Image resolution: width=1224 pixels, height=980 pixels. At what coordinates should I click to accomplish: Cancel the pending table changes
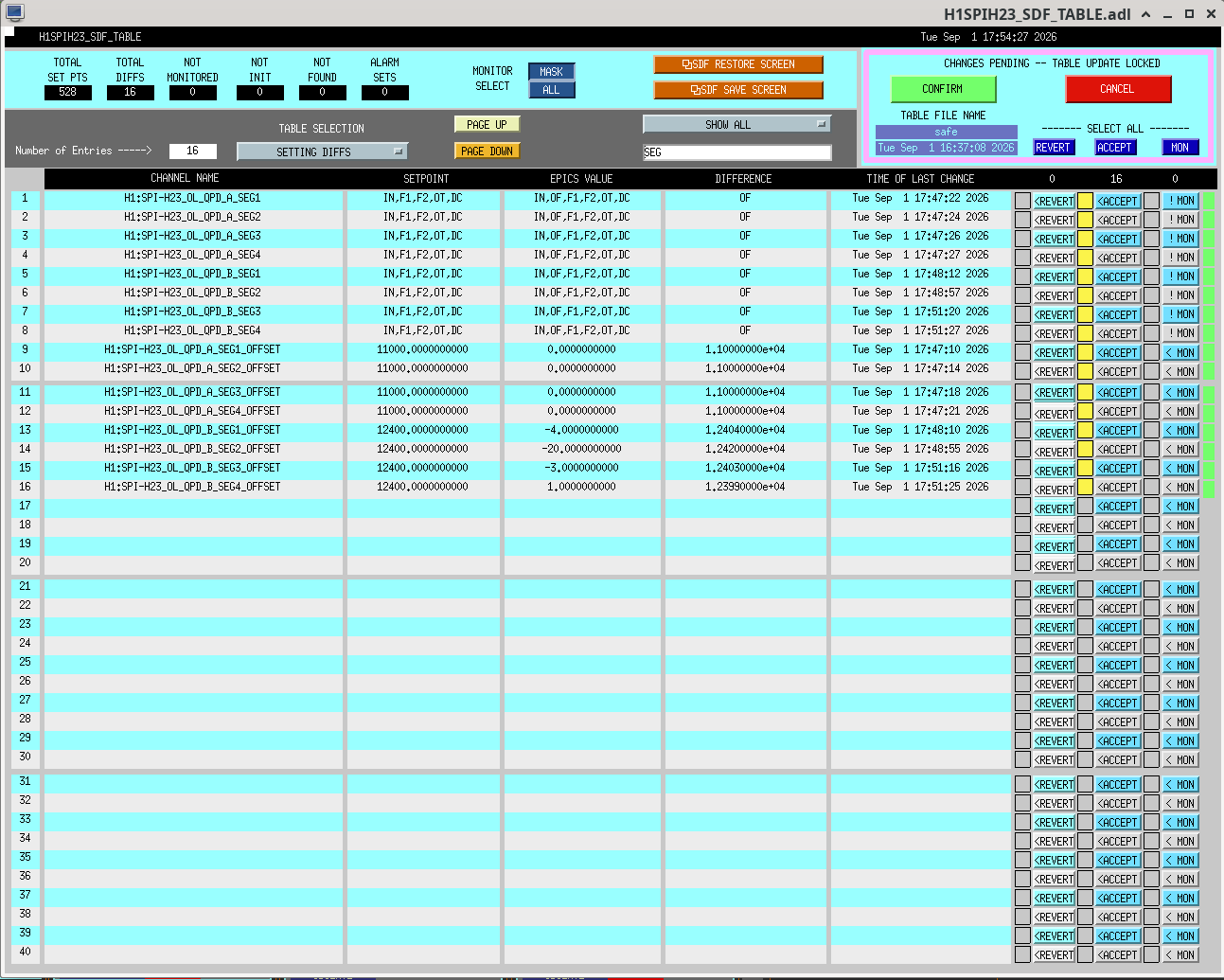[1118, 89]
